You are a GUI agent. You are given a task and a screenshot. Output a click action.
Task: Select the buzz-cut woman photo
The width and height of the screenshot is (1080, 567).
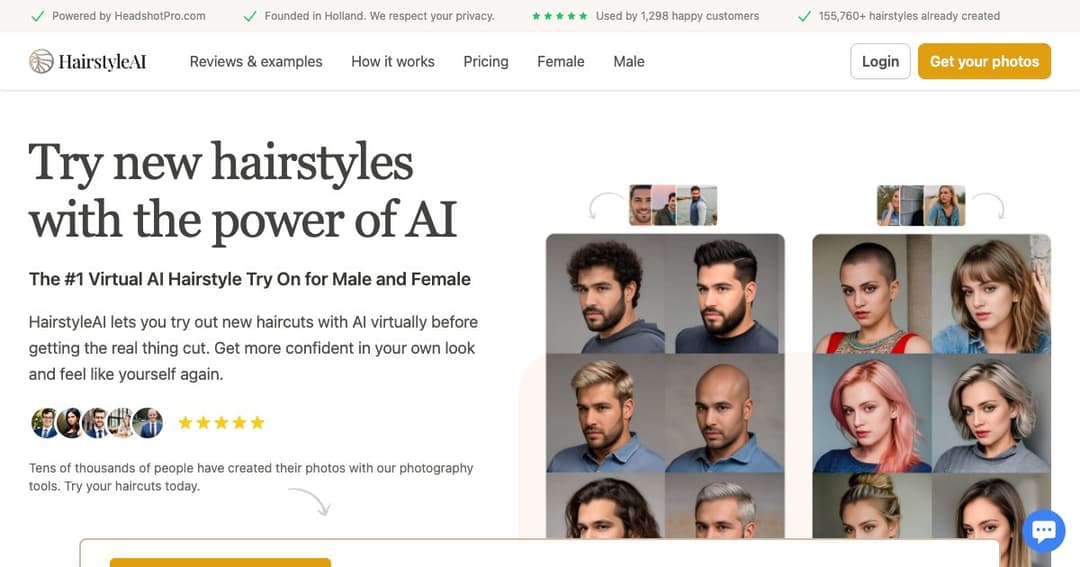[x=872, y=294]
